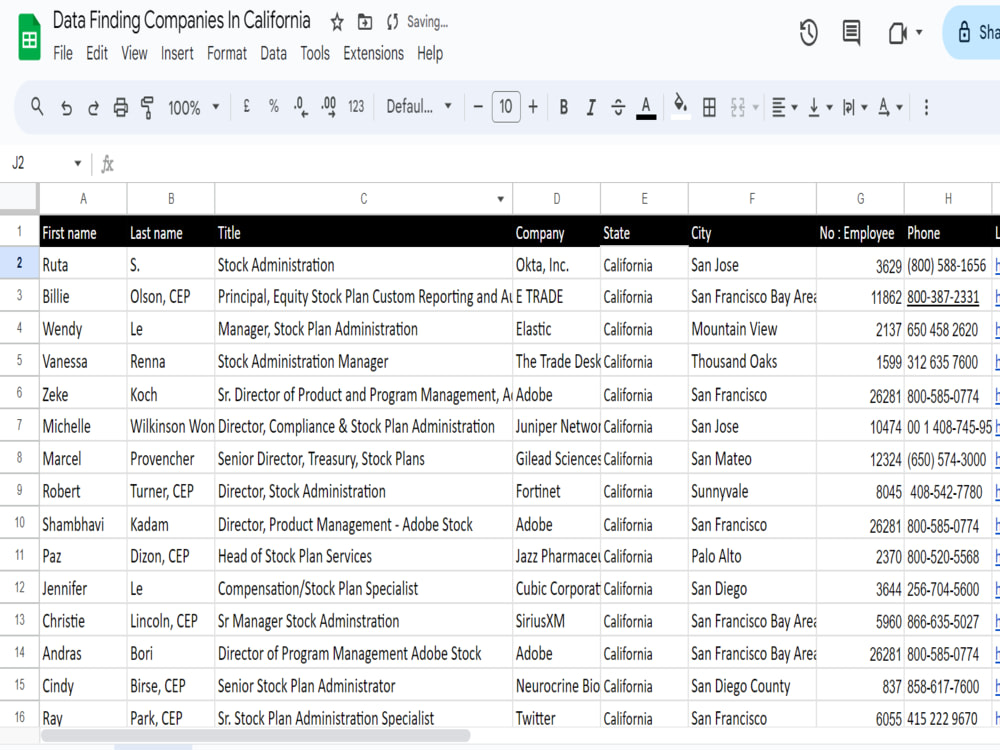Toggle strikethrough formatting
Screen dimensions: 1000x750
point(618,106)
